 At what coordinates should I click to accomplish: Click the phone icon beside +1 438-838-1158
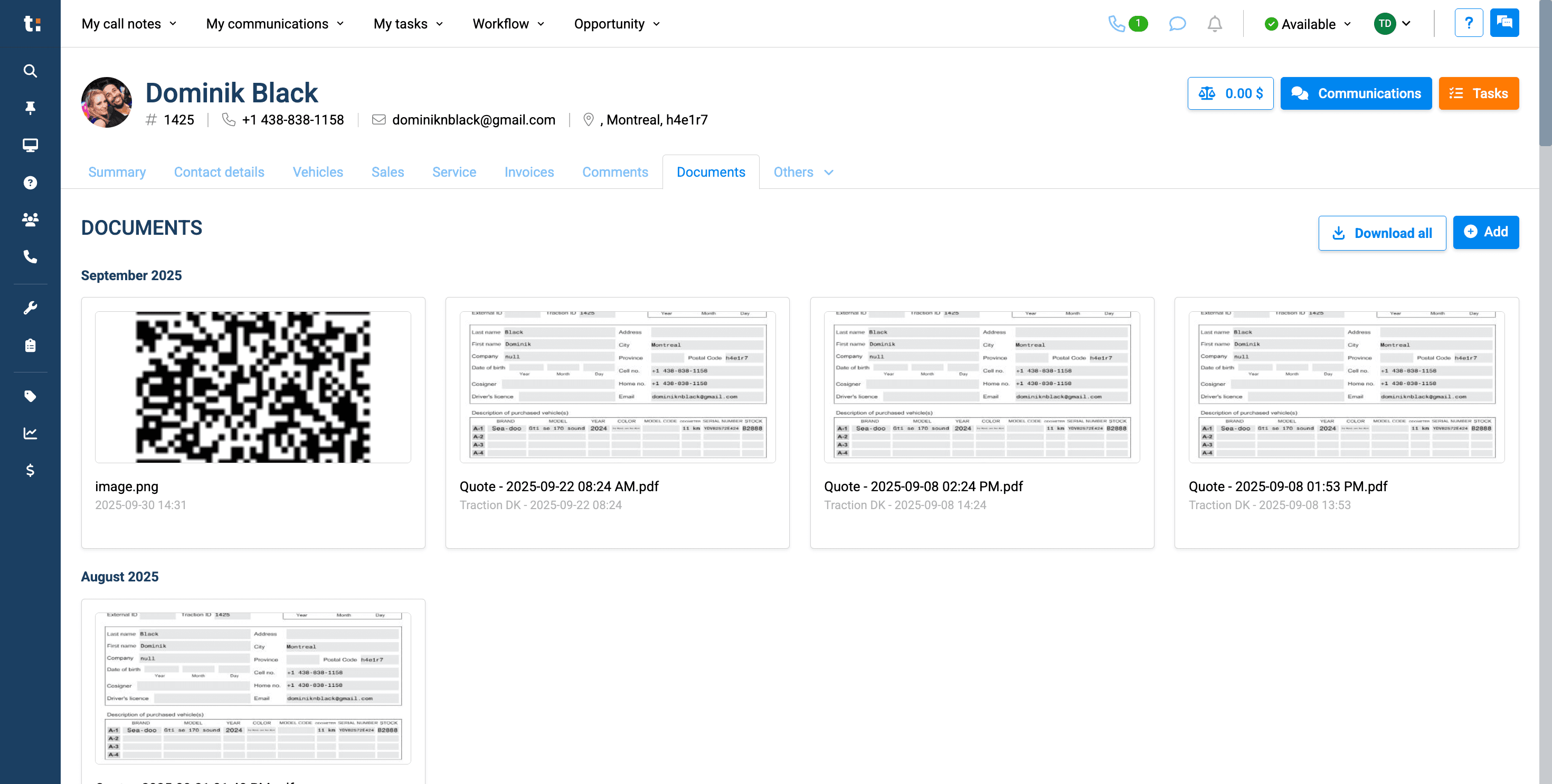(x=229, y=120)
